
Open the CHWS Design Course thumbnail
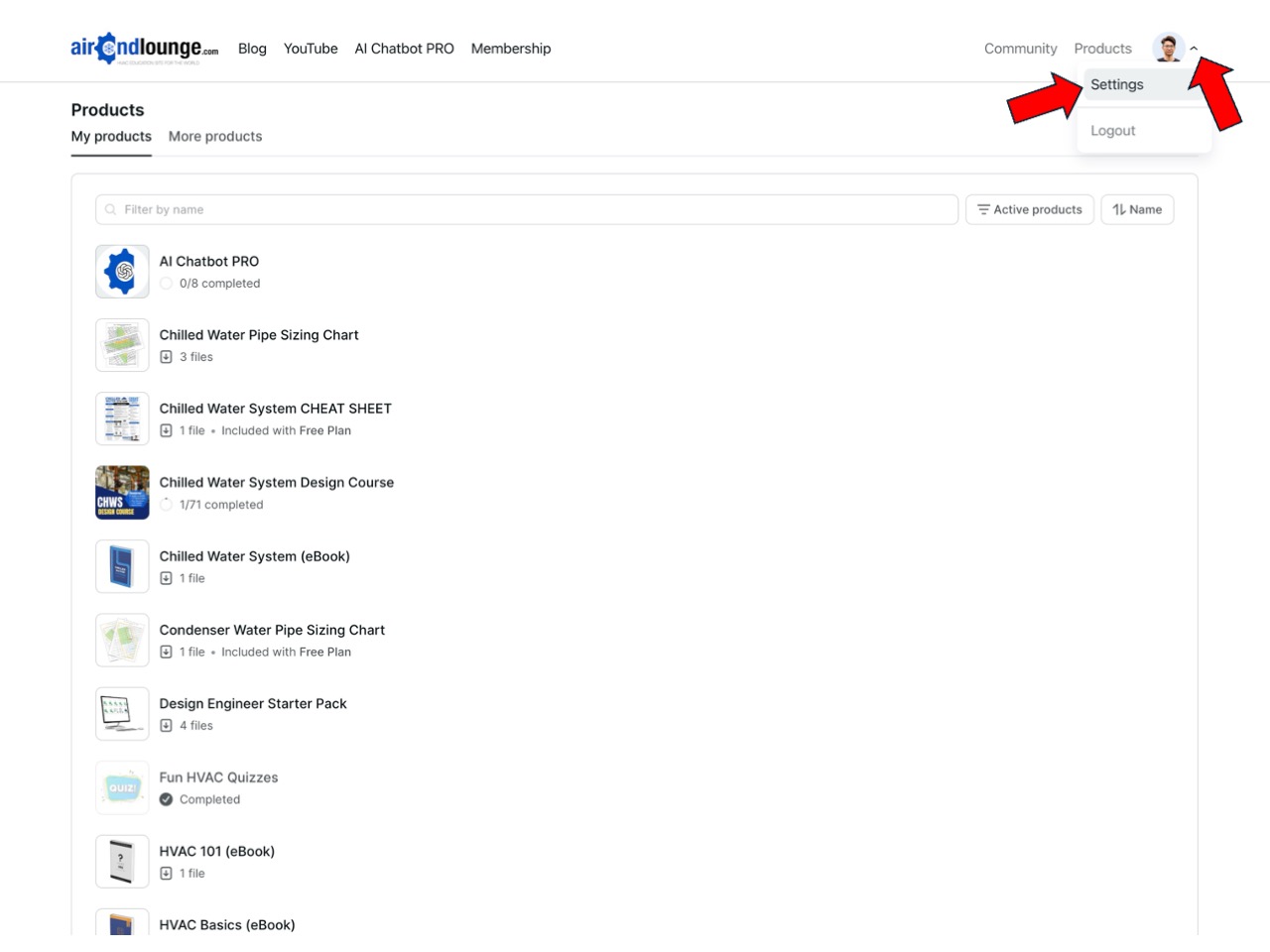(x=122, y=493)
